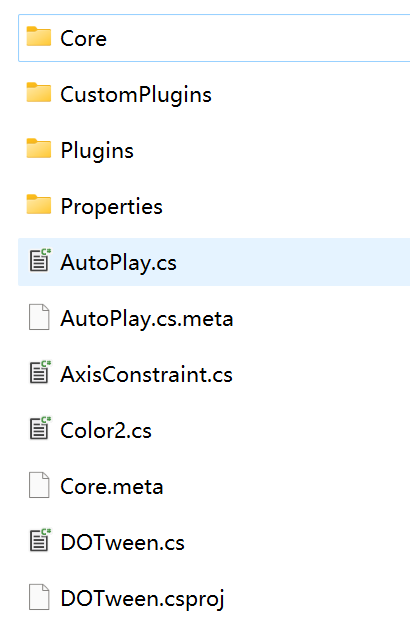This screenshot has height=639, width=410.
Task: Click the Plugins folder icon
Action: point(39,148)
